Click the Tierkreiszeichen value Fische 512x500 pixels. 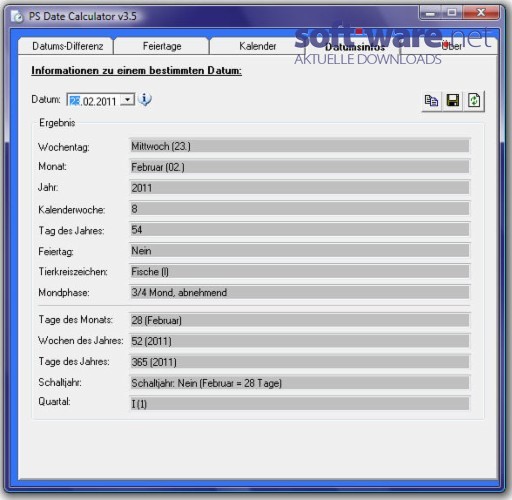point(299,271)
